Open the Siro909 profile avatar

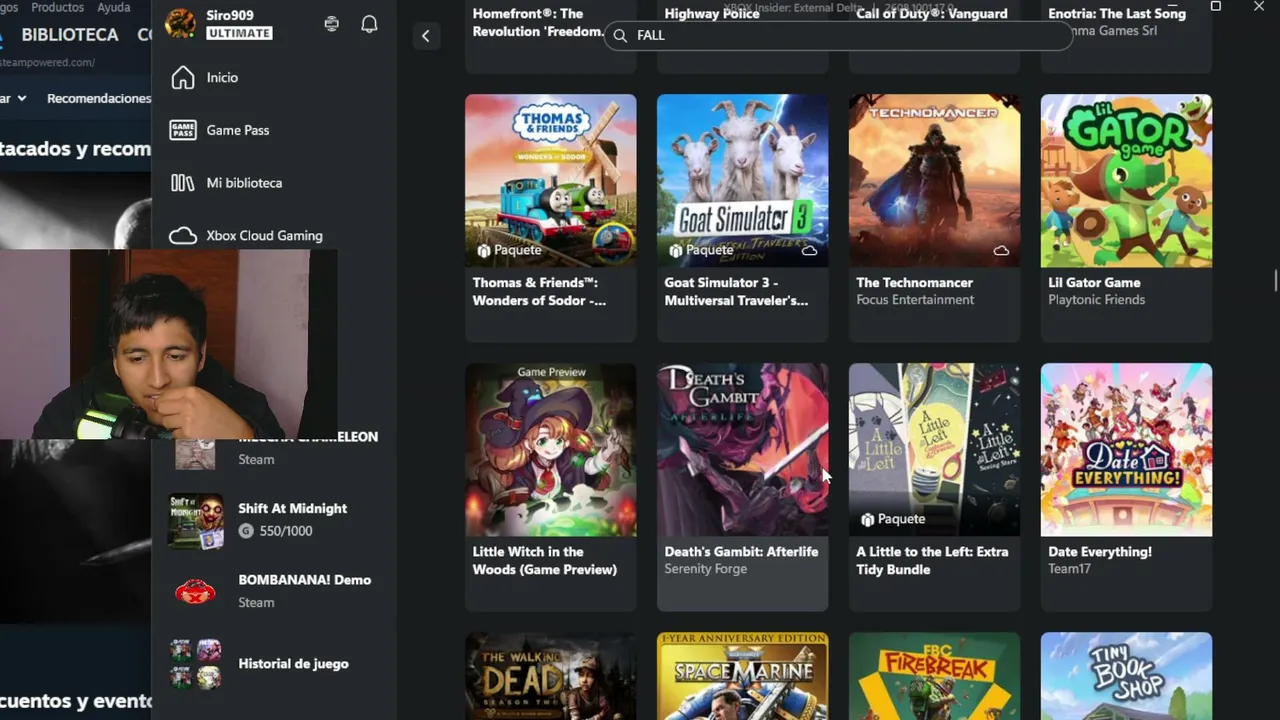click(x=181, y=24)
